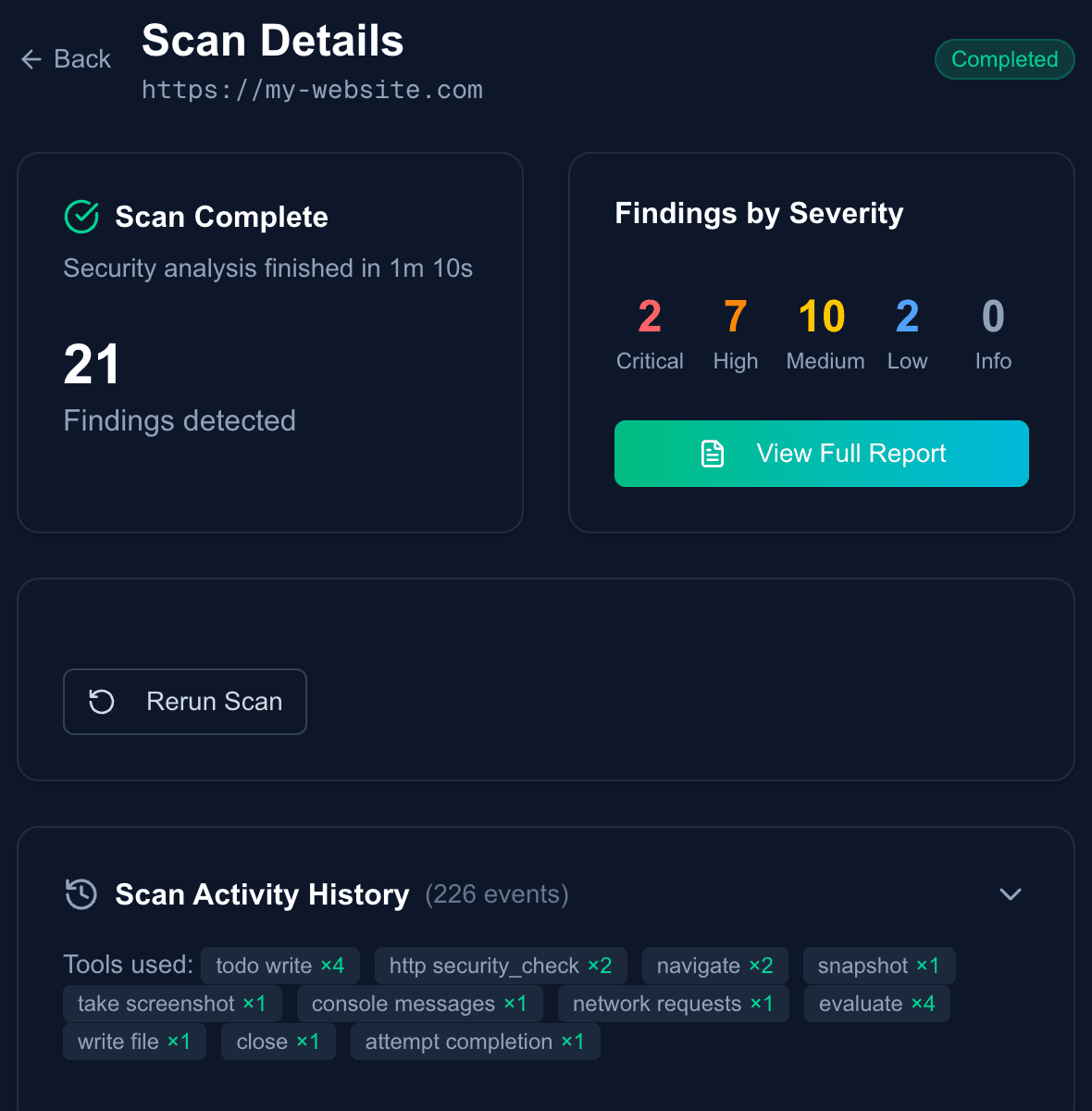Click the attempt completion tool chip
This screenshot has width=1092, height=1111.
click(x=475, y=1042)
